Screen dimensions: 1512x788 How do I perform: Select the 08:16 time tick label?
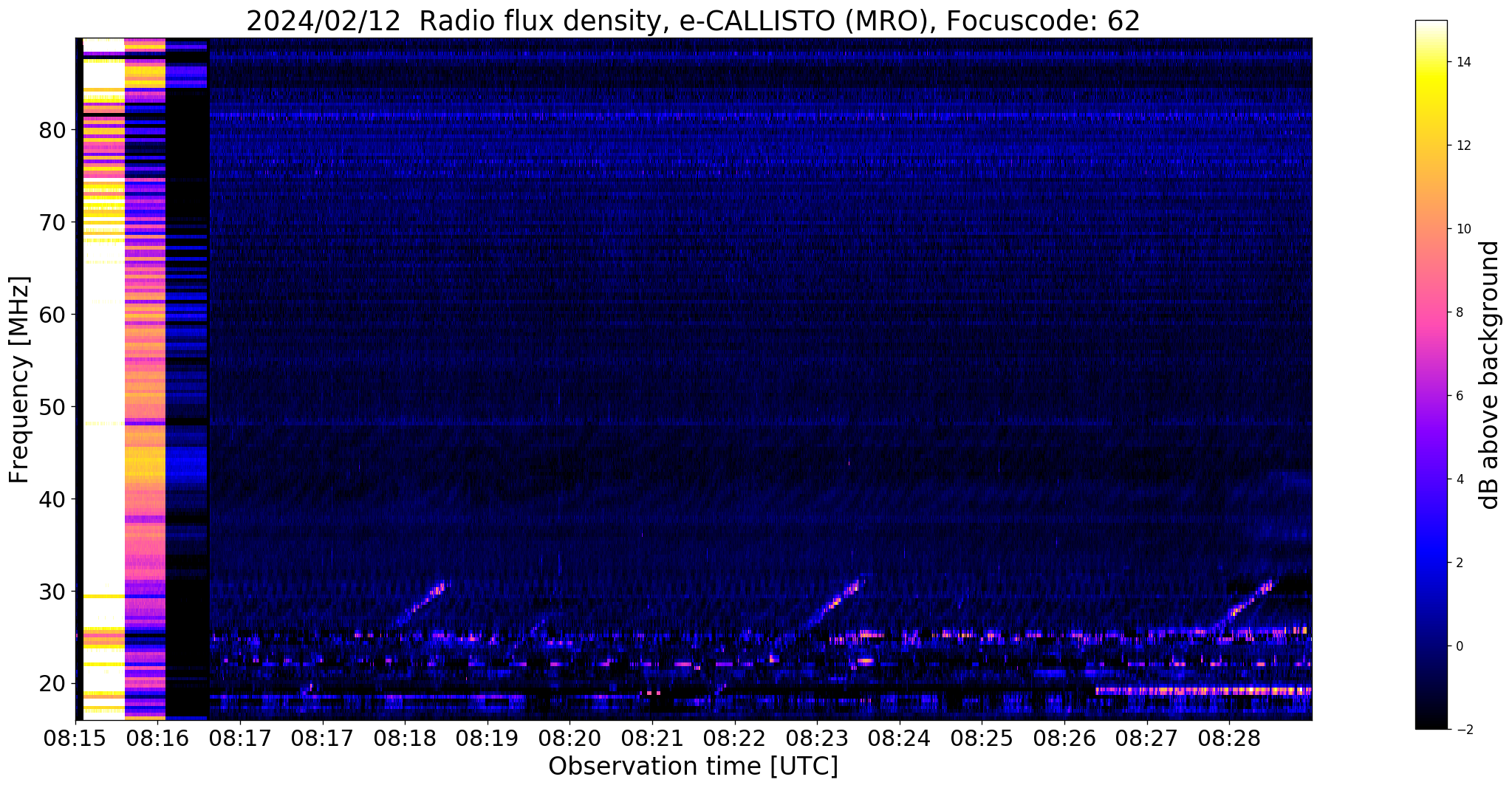click(x=157, y=739)
